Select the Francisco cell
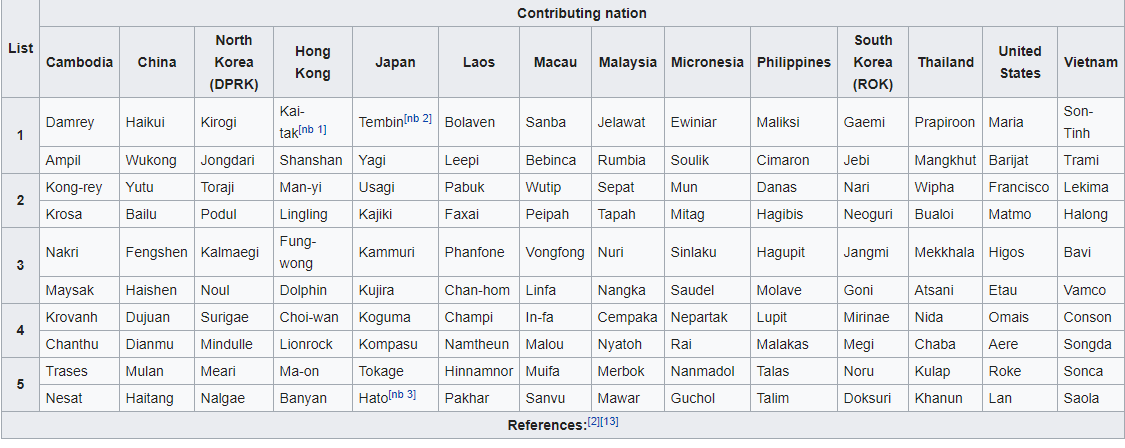The width and height of the screenshot is (1125, 448). 1020,187
